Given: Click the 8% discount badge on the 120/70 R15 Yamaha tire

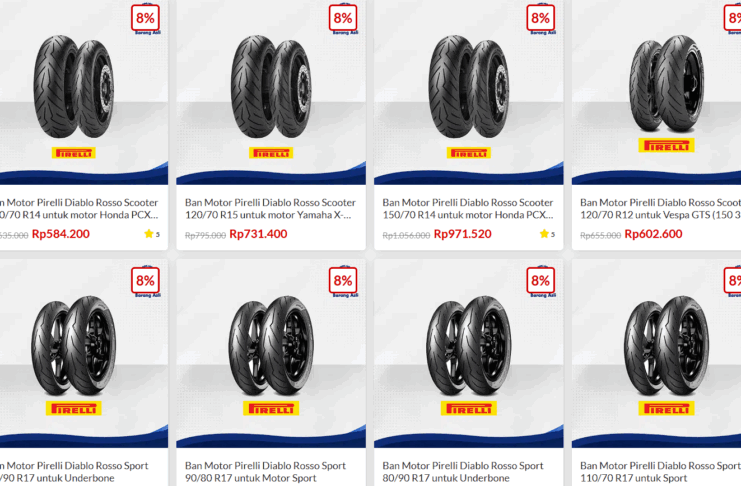Looking at the screenshot, I should pyautogui.click(x=343, y=19).
